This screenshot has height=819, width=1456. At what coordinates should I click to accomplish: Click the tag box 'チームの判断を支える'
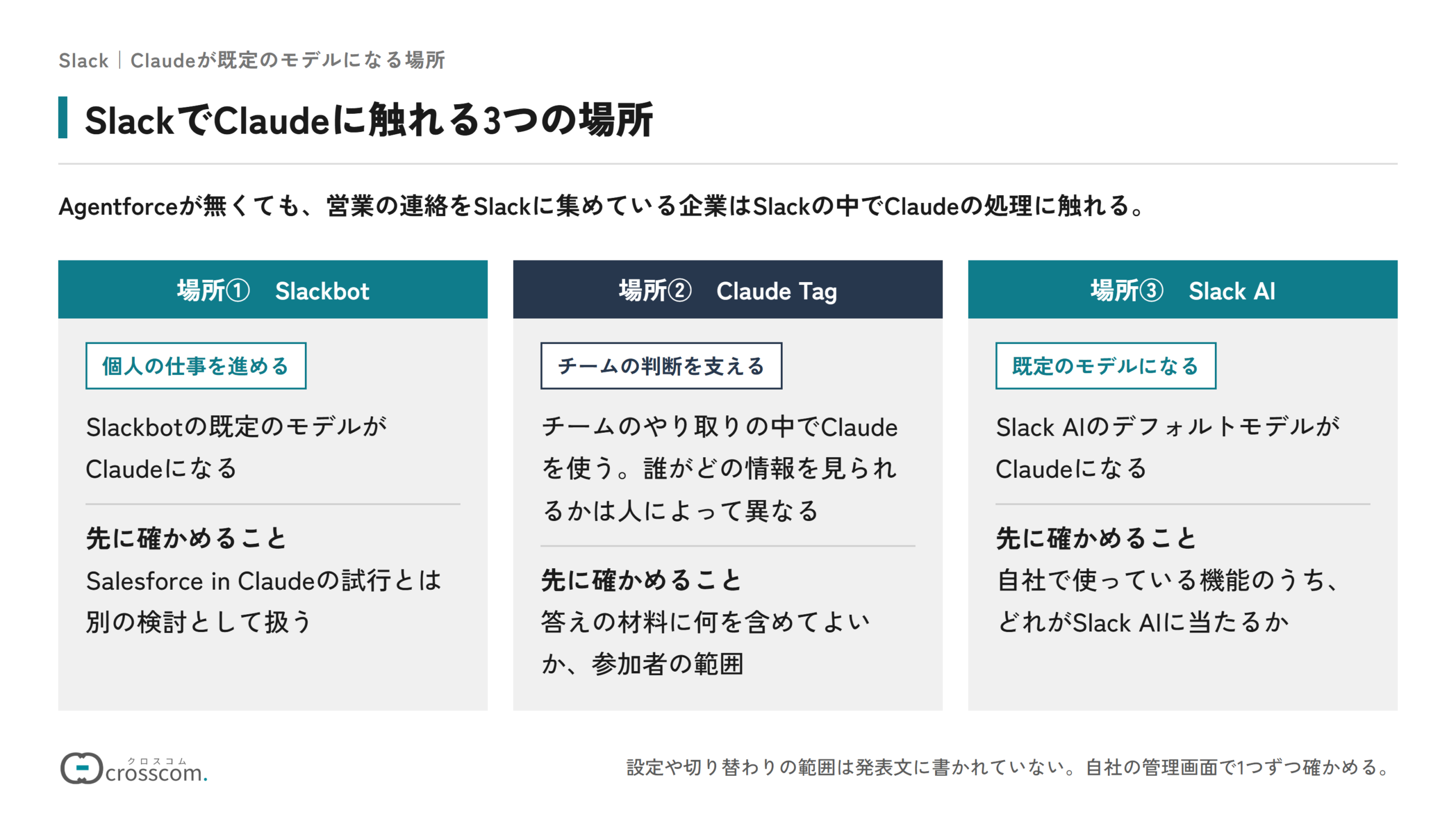pos(661,366)
